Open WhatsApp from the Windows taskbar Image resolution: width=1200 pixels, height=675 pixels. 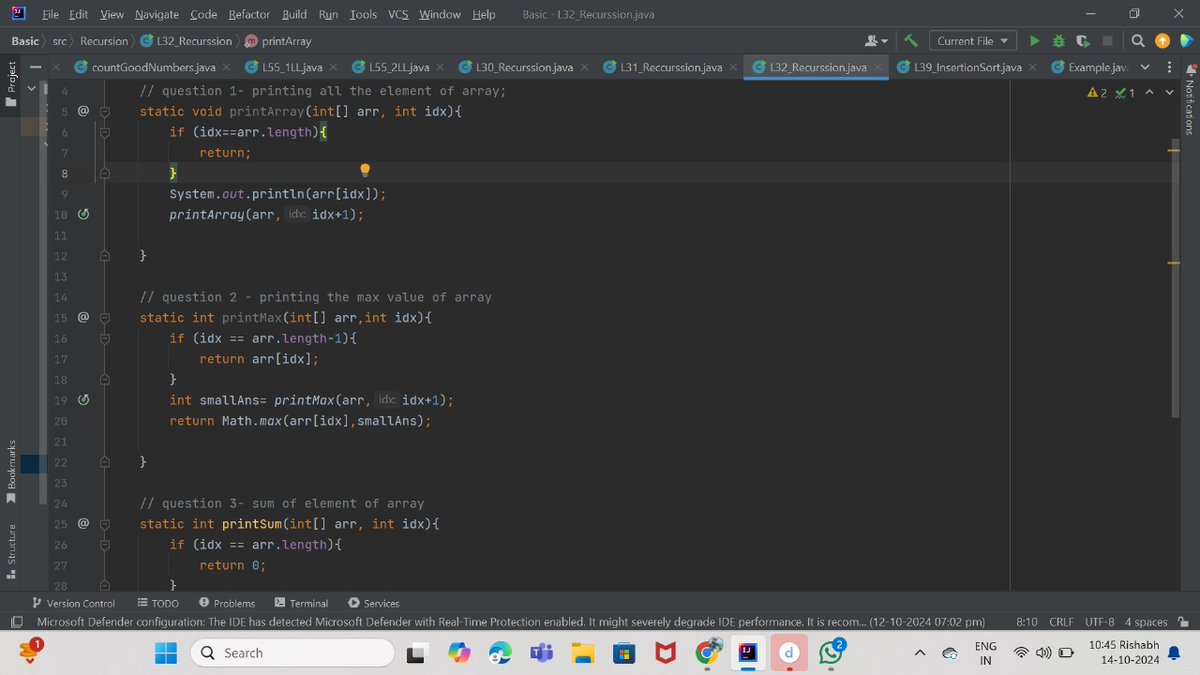[831, 652]
